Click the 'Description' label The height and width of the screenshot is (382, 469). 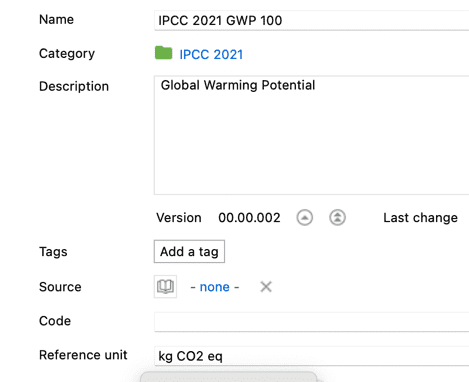click(x=74, y=86)
